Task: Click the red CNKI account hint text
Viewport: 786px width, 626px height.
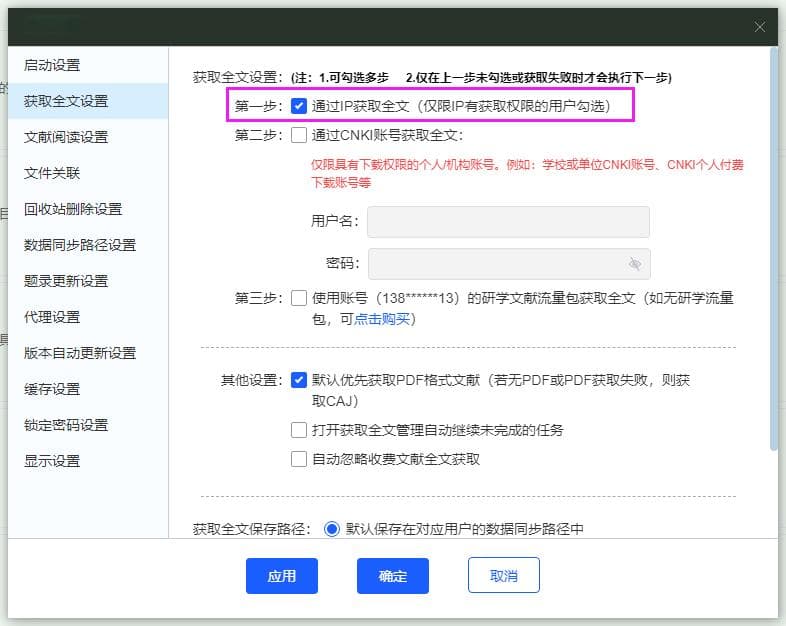Action: coord(527,173)
